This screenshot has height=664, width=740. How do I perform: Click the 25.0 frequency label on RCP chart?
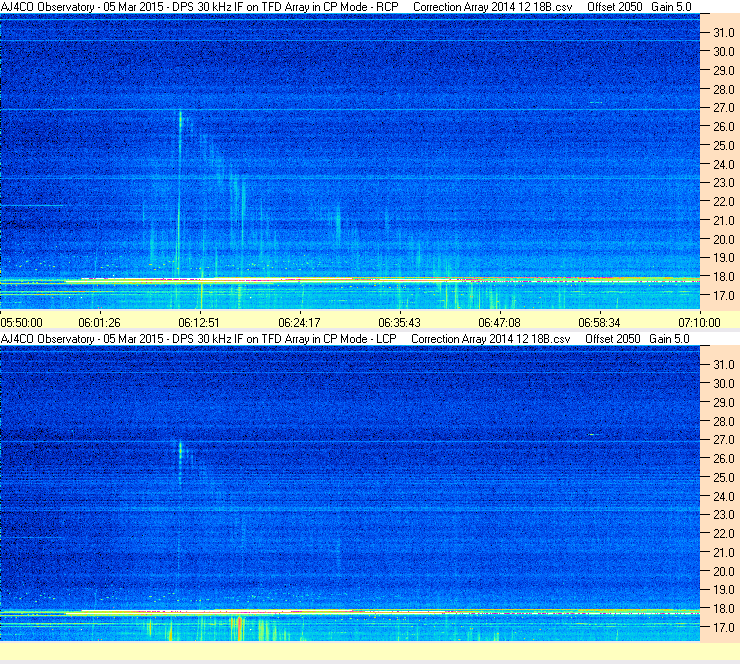723,145
